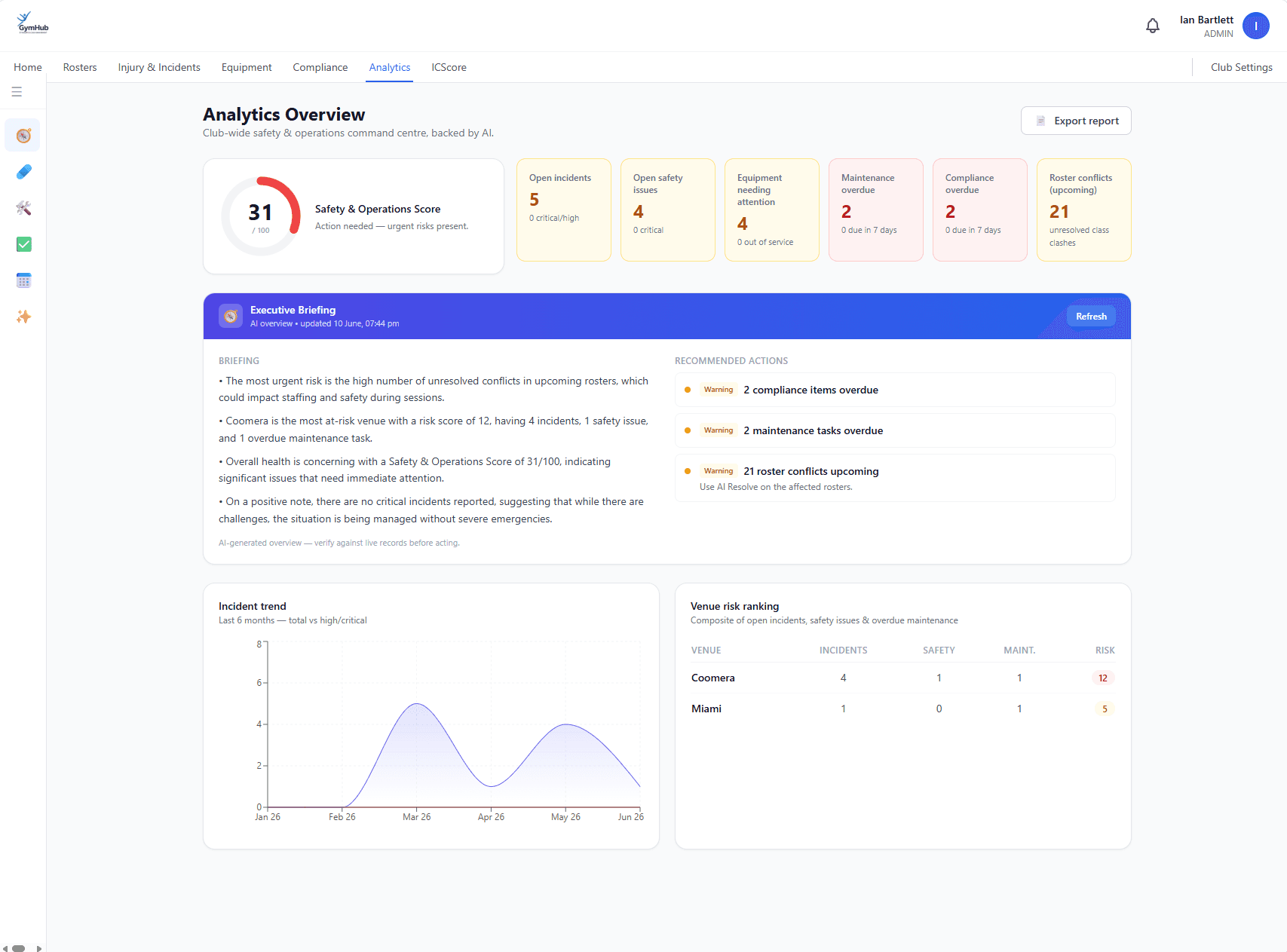Open the compass analytics sidebar icon
This screenshot has width=1287, height=952.
(23, 136)
